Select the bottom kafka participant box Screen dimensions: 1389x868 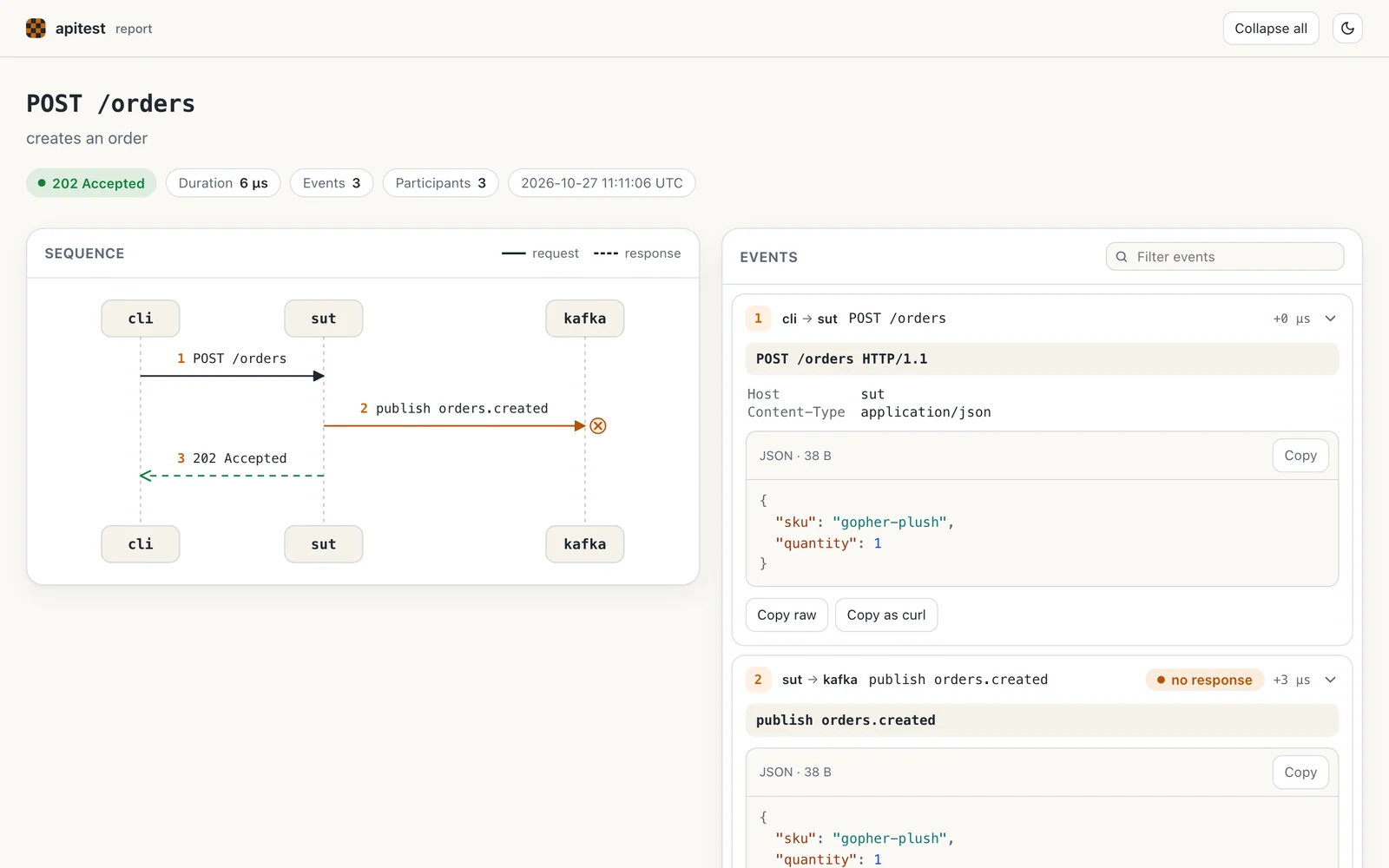coord(585,544)
